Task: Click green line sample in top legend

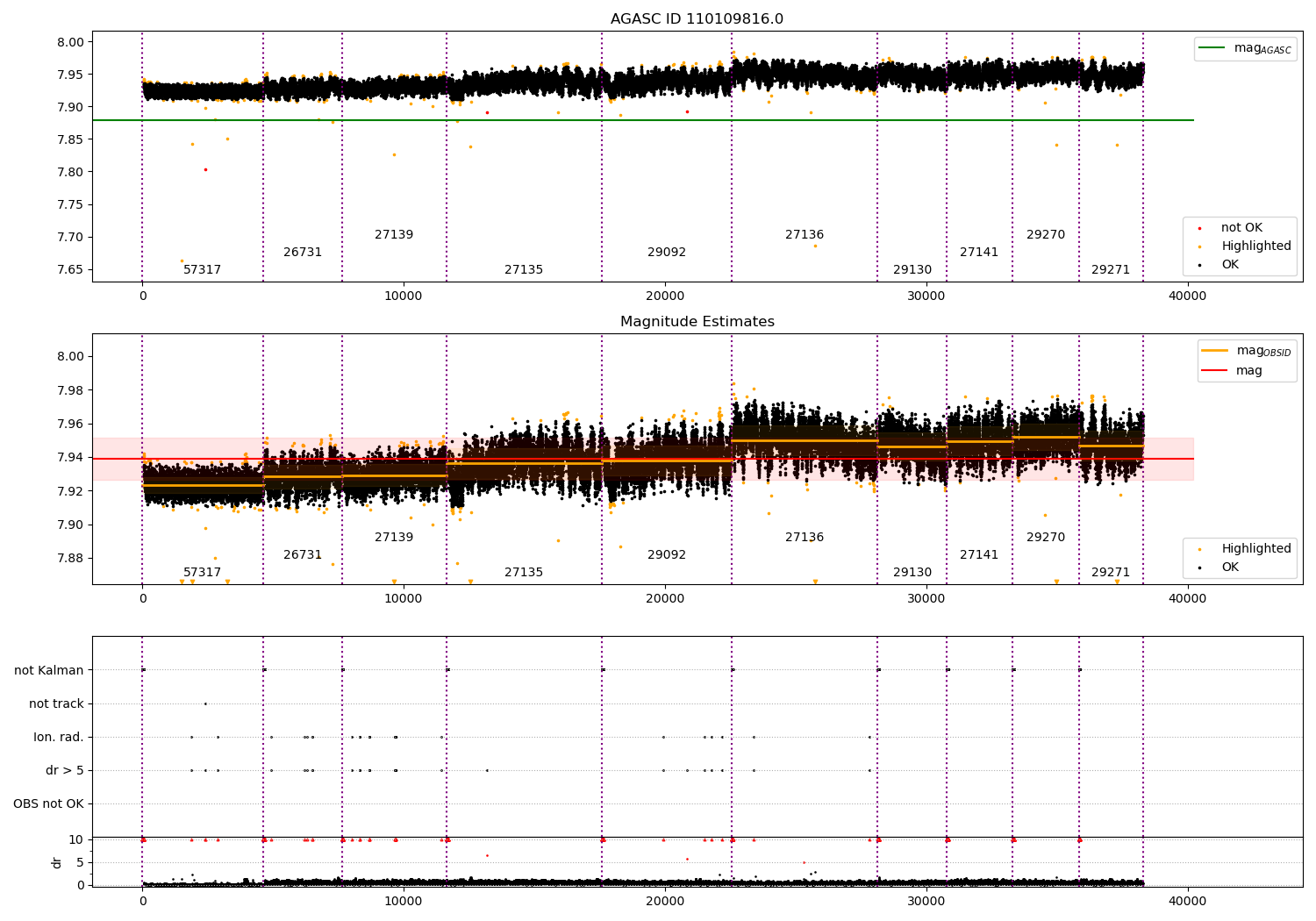Action: click(x=1212, y=48)
